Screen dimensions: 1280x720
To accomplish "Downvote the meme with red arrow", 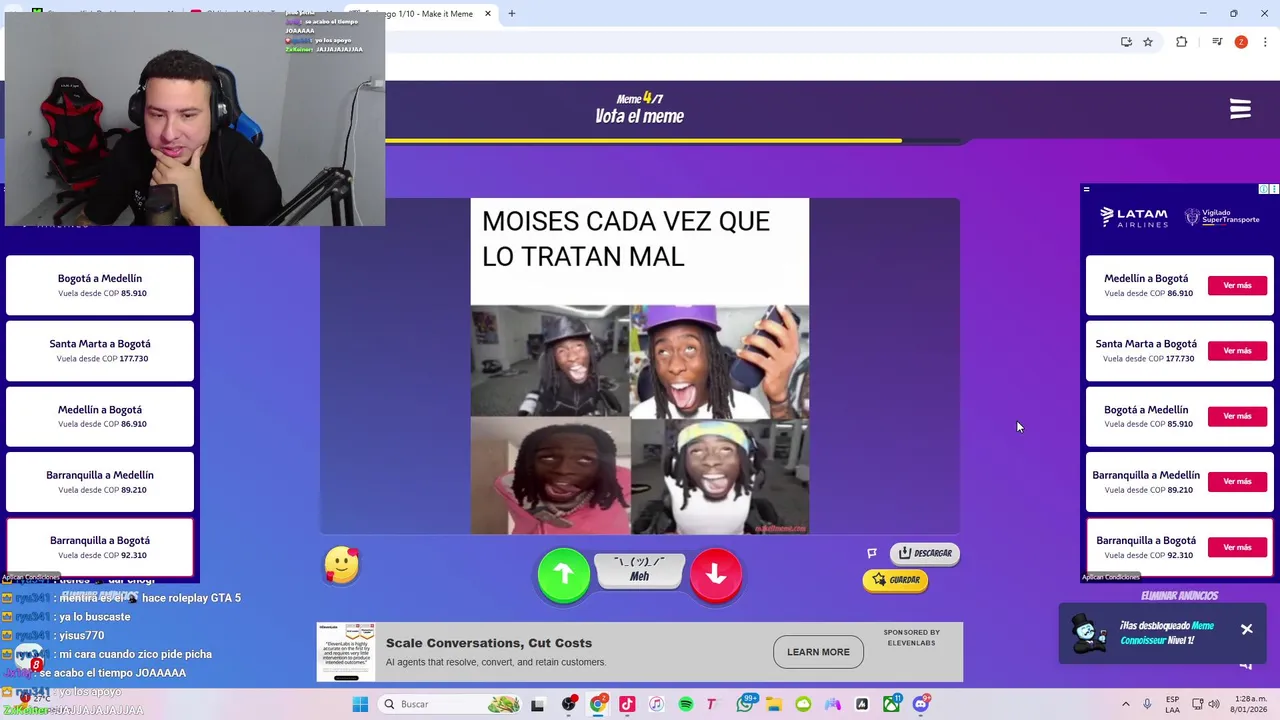I will [x=716, y=574].
